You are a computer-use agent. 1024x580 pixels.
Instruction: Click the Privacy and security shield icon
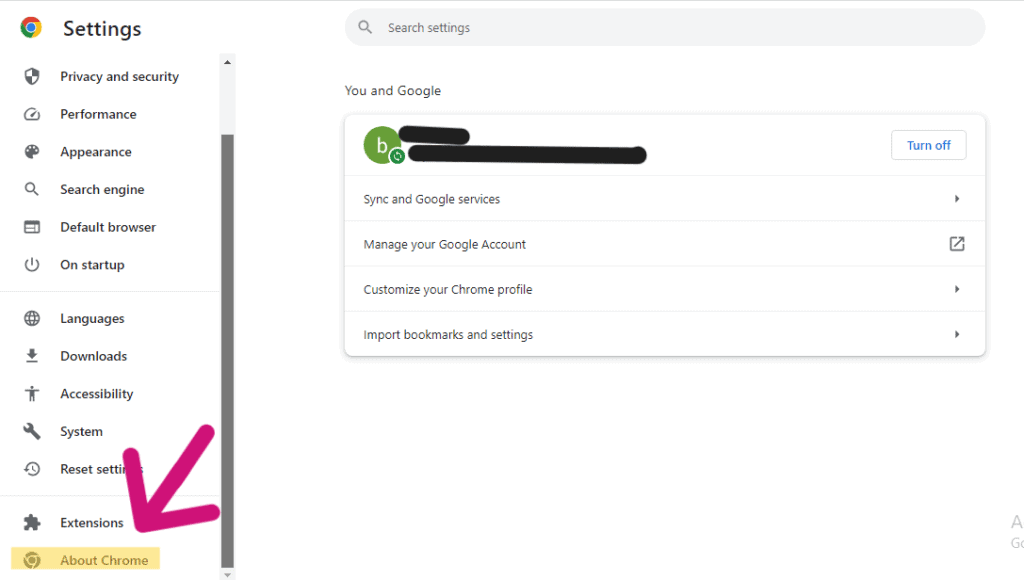[x=31, y=76]
